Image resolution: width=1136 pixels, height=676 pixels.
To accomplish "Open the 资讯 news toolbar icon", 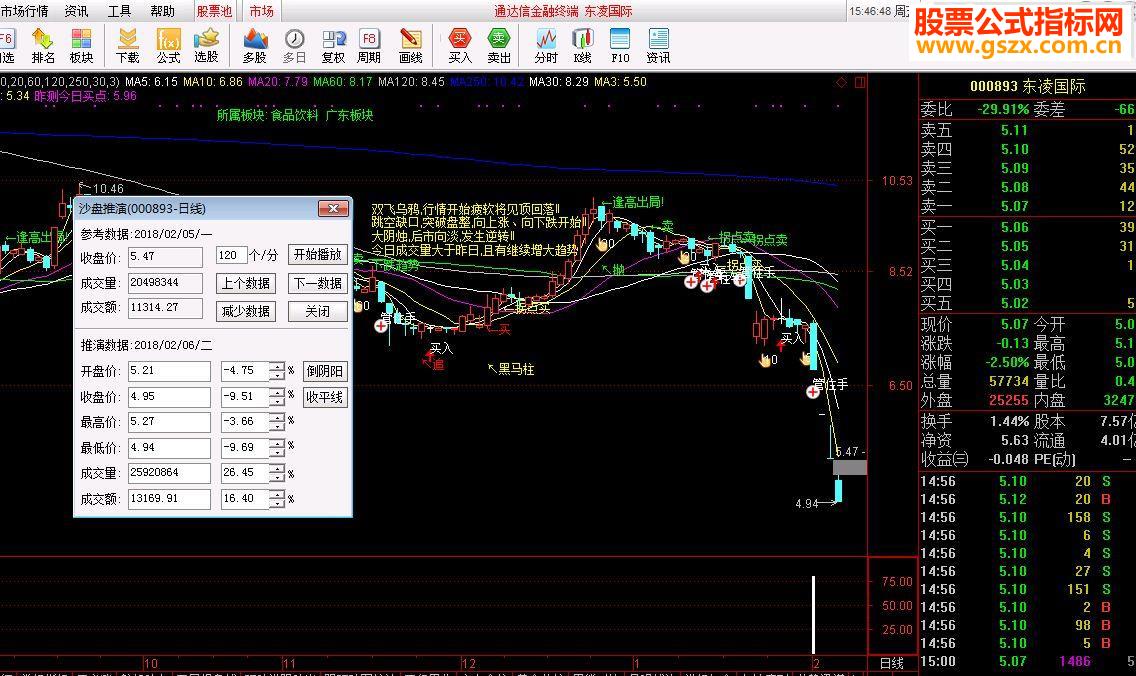I will coord(659,46).
